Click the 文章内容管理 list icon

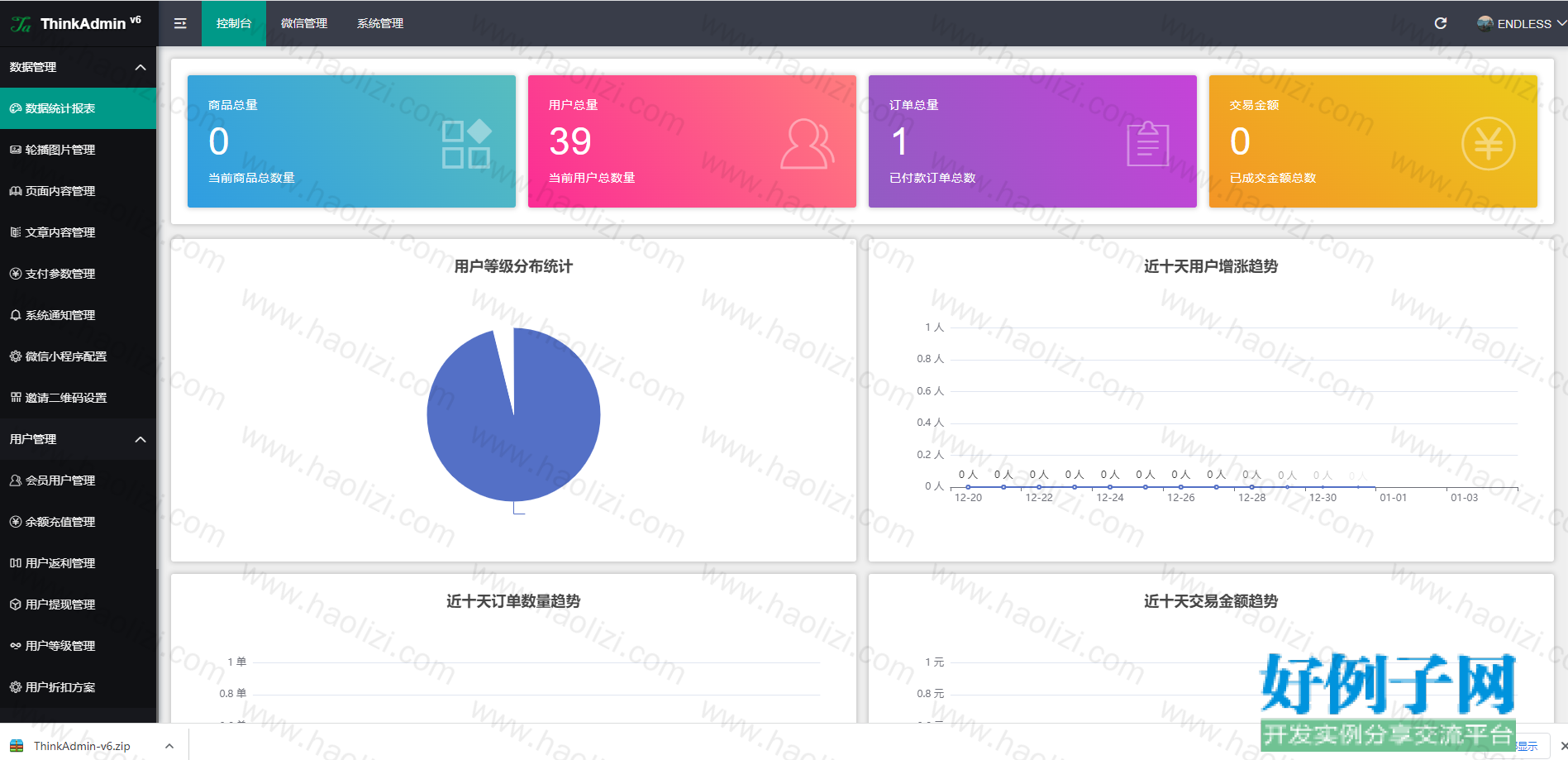click(16, 232)
